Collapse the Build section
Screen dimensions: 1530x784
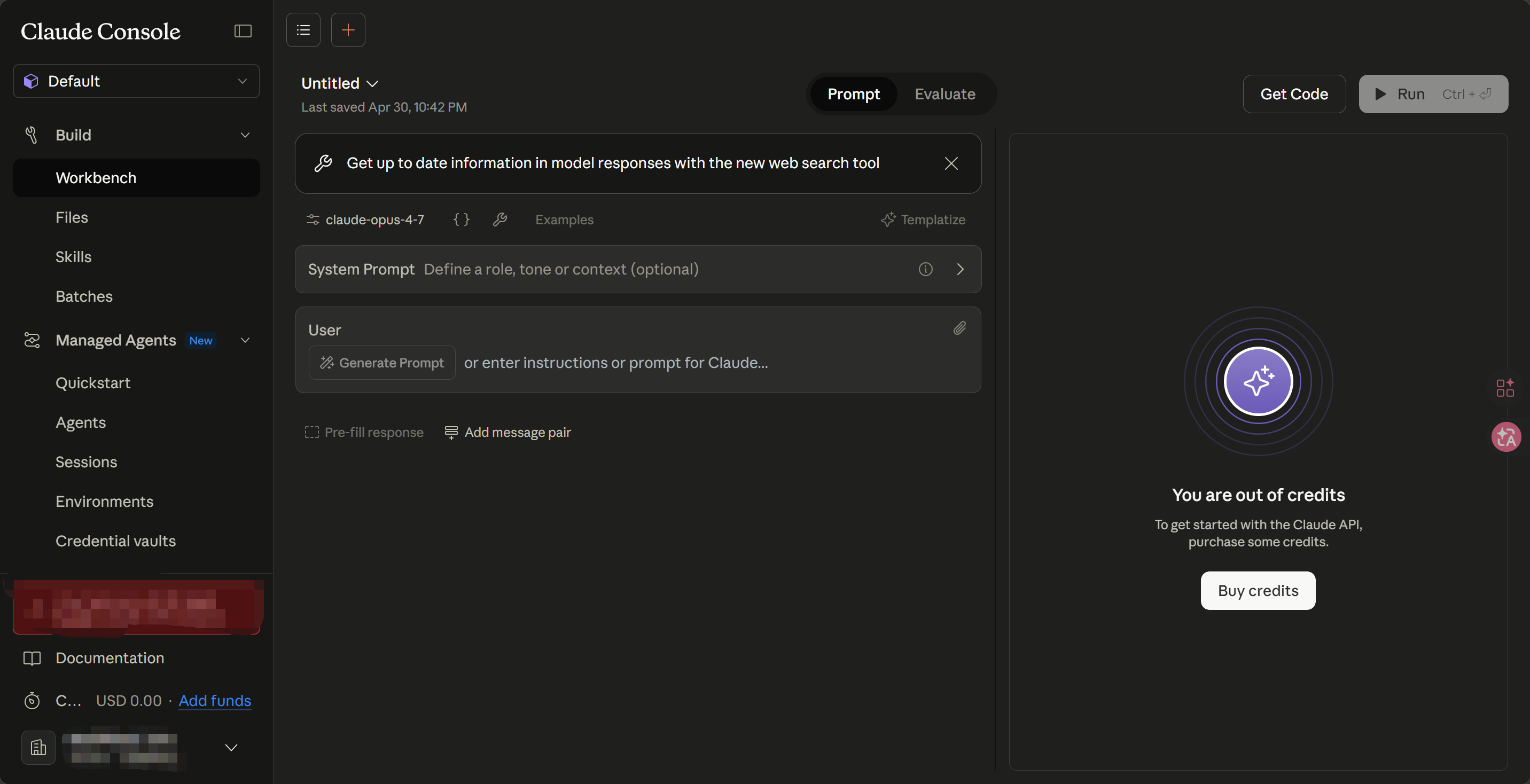[245, 136]
